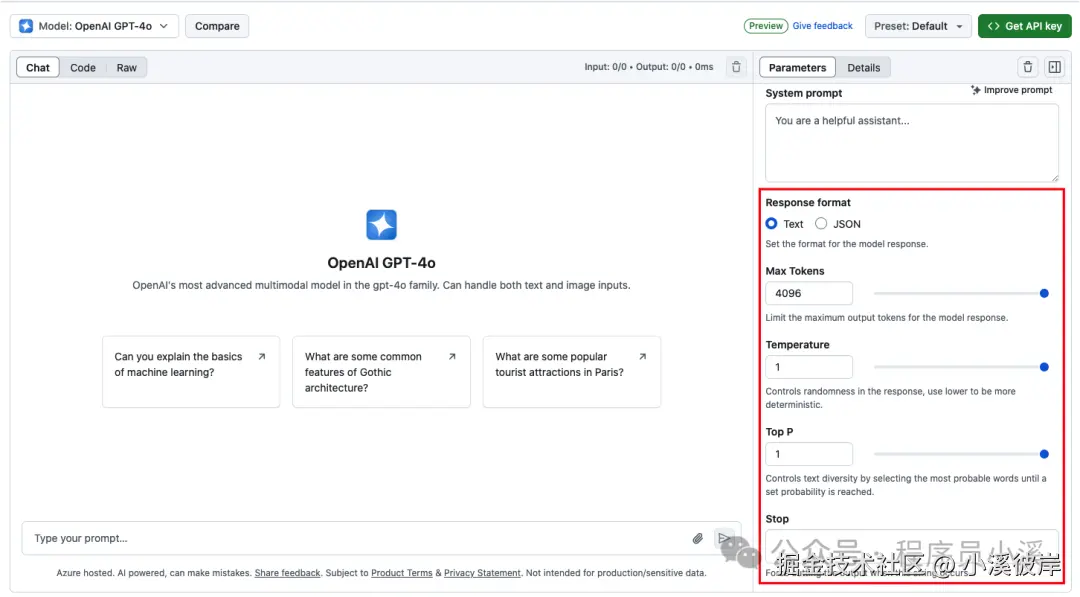Click the Preview badge

tap(765, 25)
